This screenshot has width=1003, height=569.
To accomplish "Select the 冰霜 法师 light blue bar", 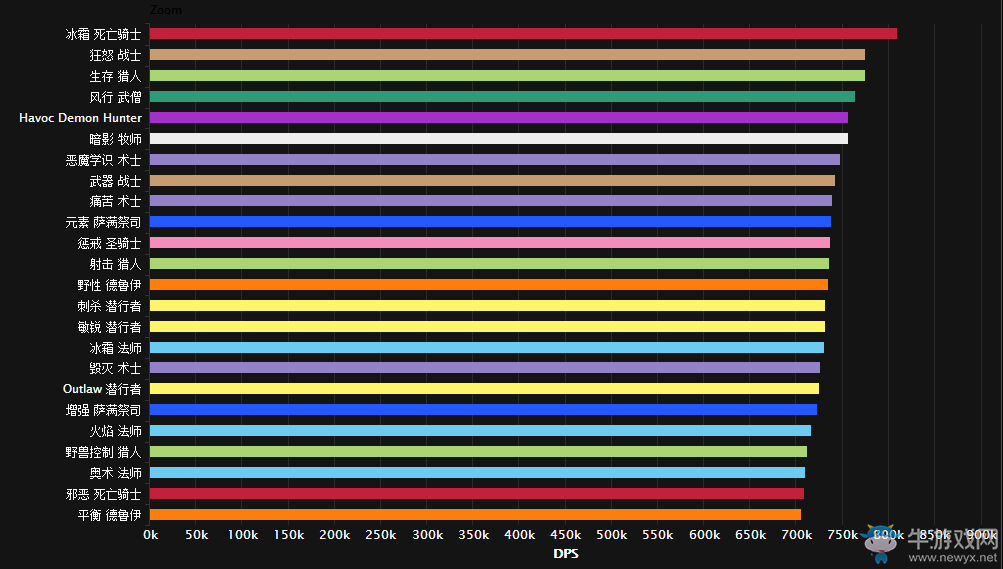I will [x=487, y=348].
